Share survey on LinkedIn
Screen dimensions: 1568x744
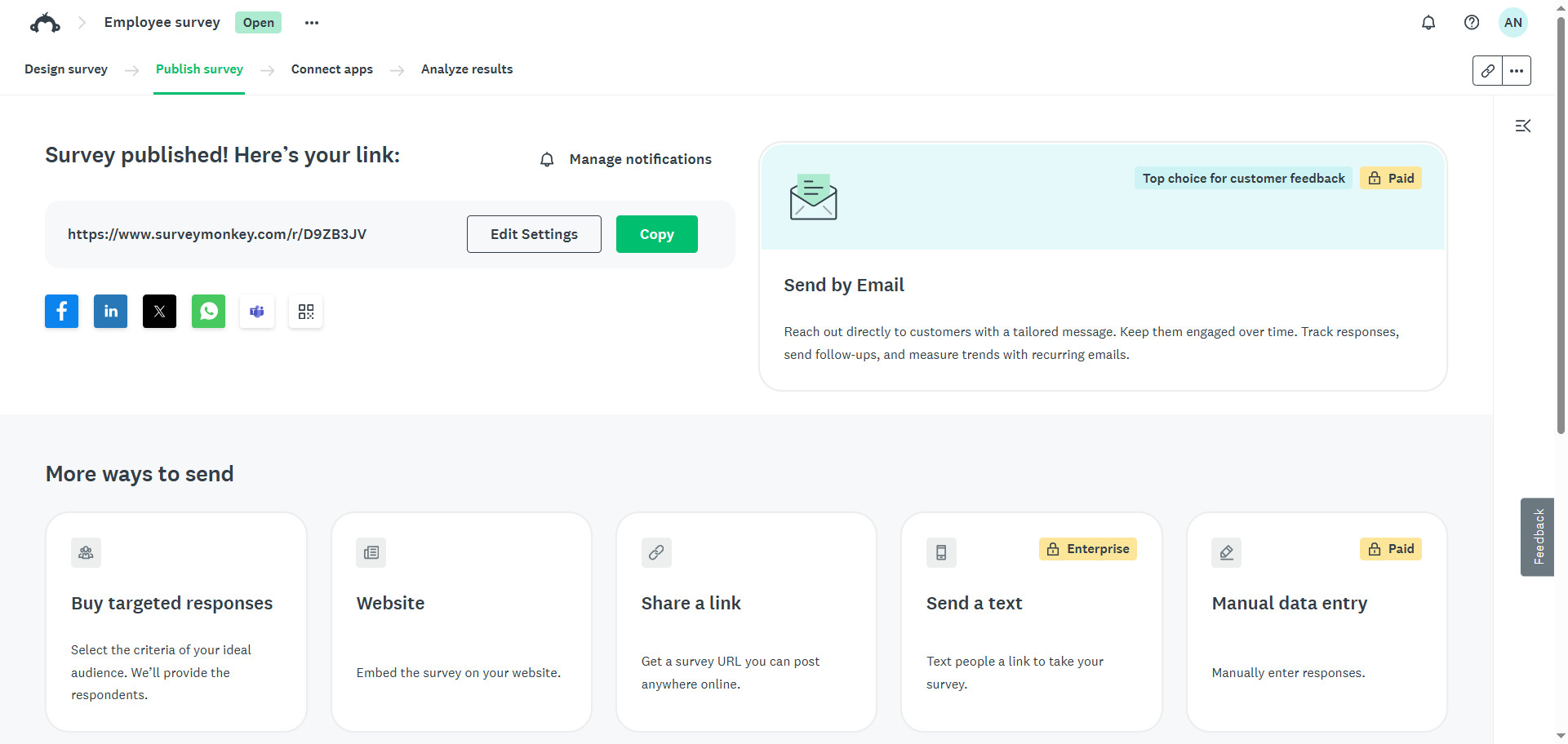point(111,312)
